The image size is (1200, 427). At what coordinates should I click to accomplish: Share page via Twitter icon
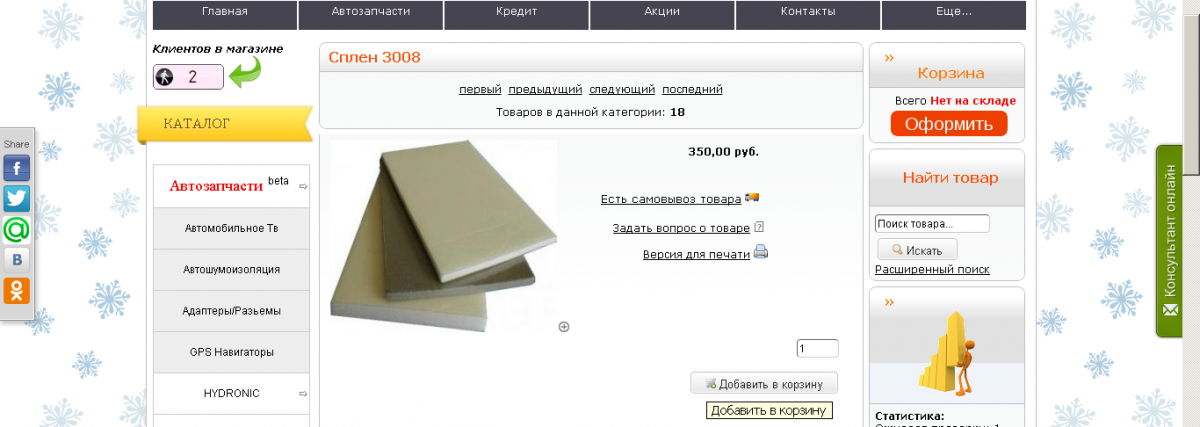click(17, 198)
